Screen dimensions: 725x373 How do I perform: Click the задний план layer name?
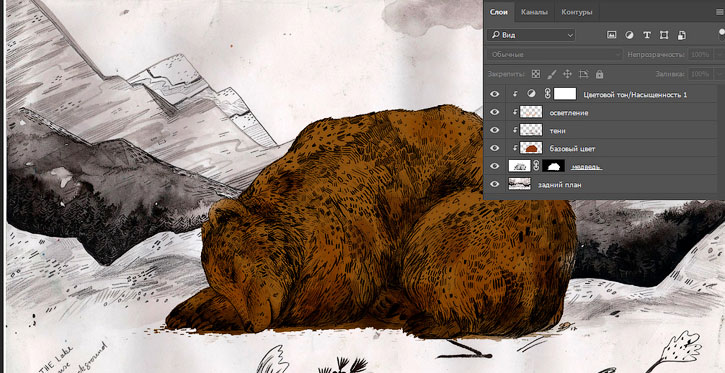pyautogui.click(x=559, y=184)
